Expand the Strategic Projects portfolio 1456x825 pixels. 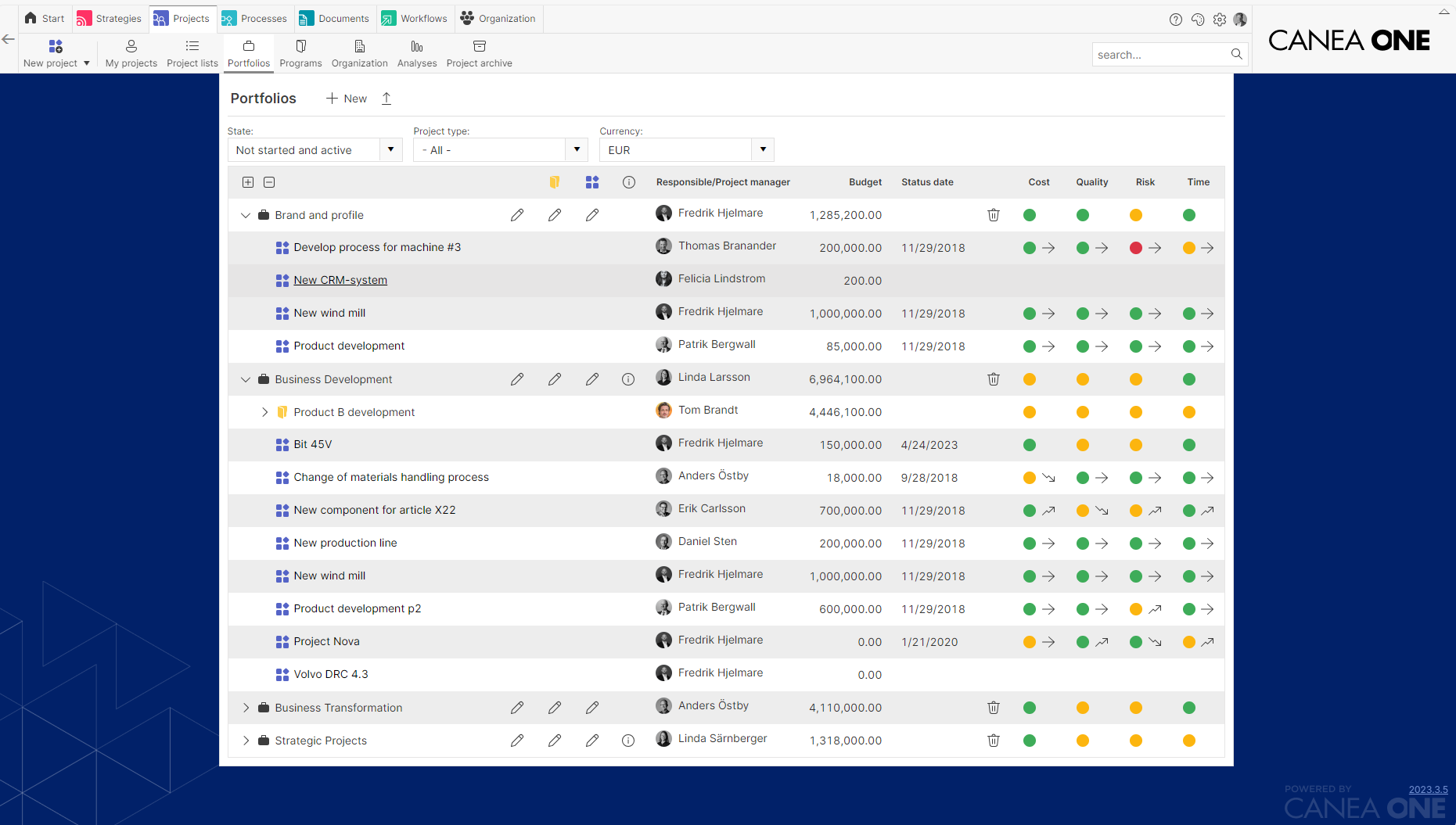click(x=246, y=741)
